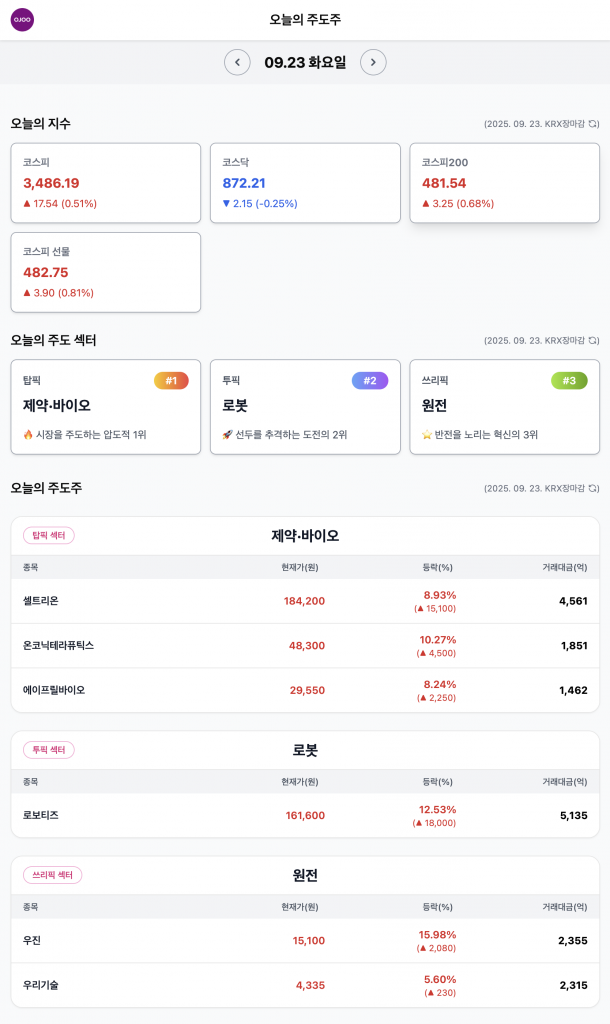
Task: Open the 코스피200 index card
Action: coord(504,183)
